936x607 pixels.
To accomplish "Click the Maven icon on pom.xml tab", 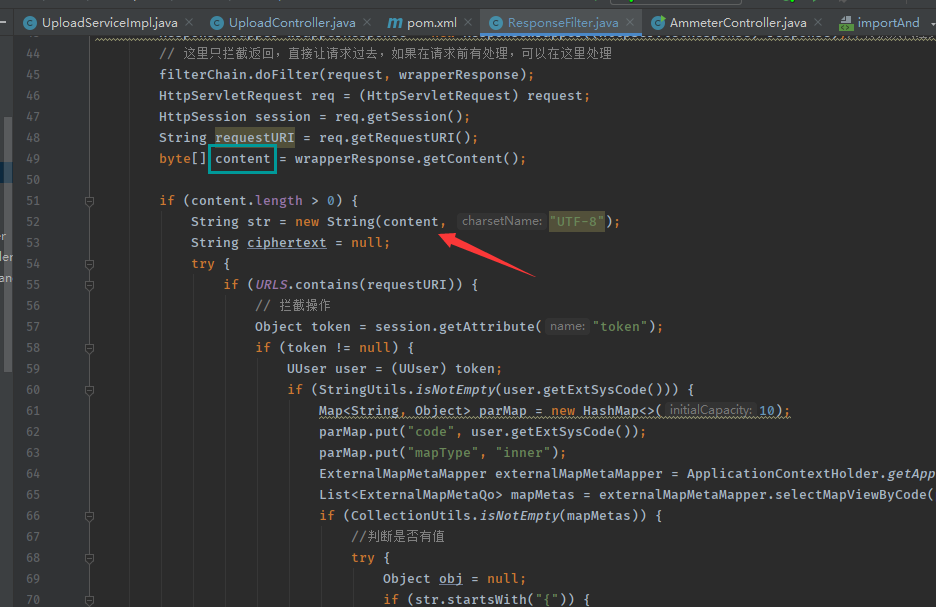I will 395,23.
